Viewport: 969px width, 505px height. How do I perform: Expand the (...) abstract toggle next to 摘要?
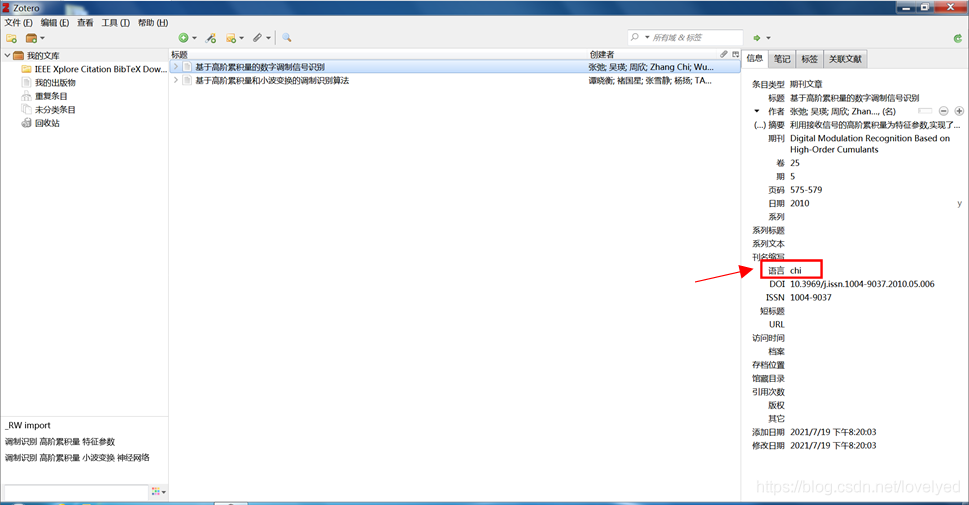tap(760, 125)
